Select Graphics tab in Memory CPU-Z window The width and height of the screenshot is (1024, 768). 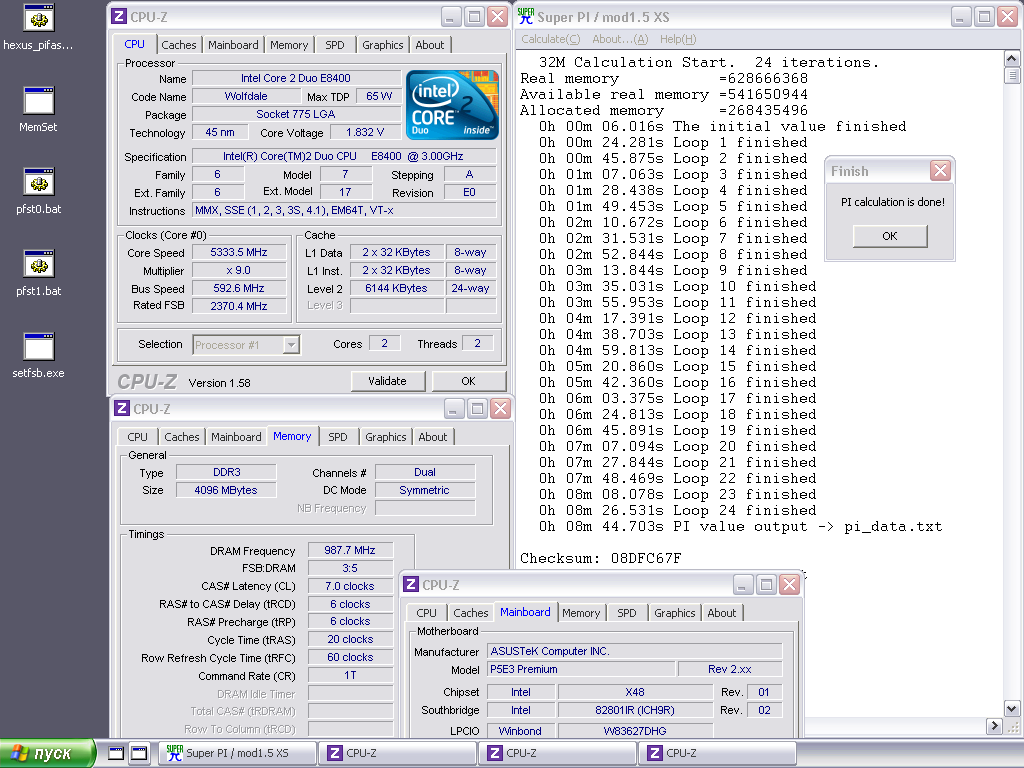(385, 437)
